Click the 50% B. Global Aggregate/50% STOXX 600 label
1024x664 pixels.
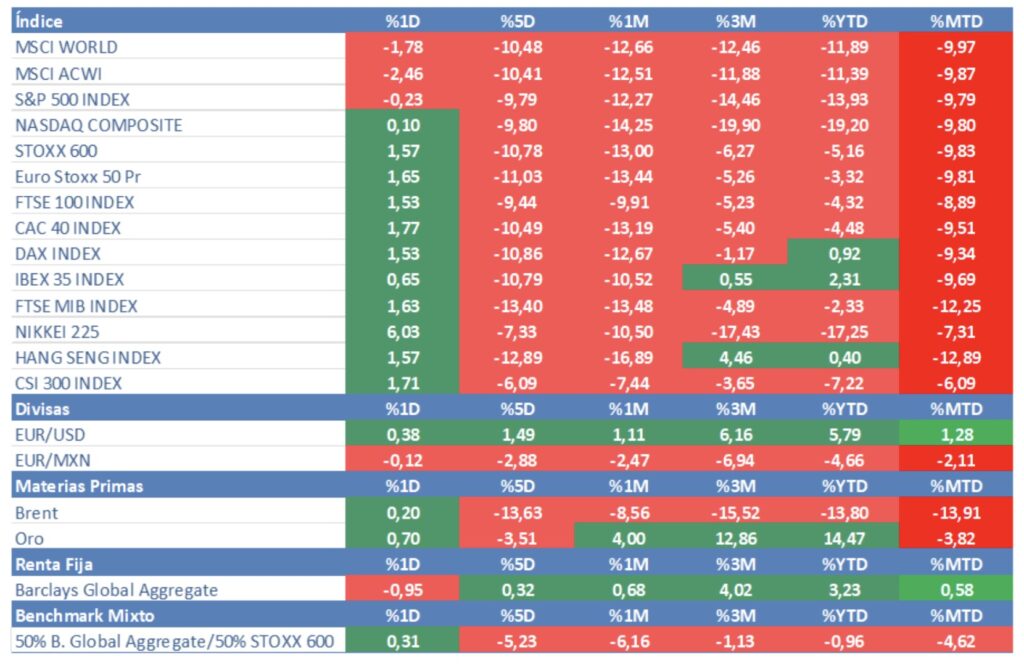pyautogui.click(x=174, y=642)
